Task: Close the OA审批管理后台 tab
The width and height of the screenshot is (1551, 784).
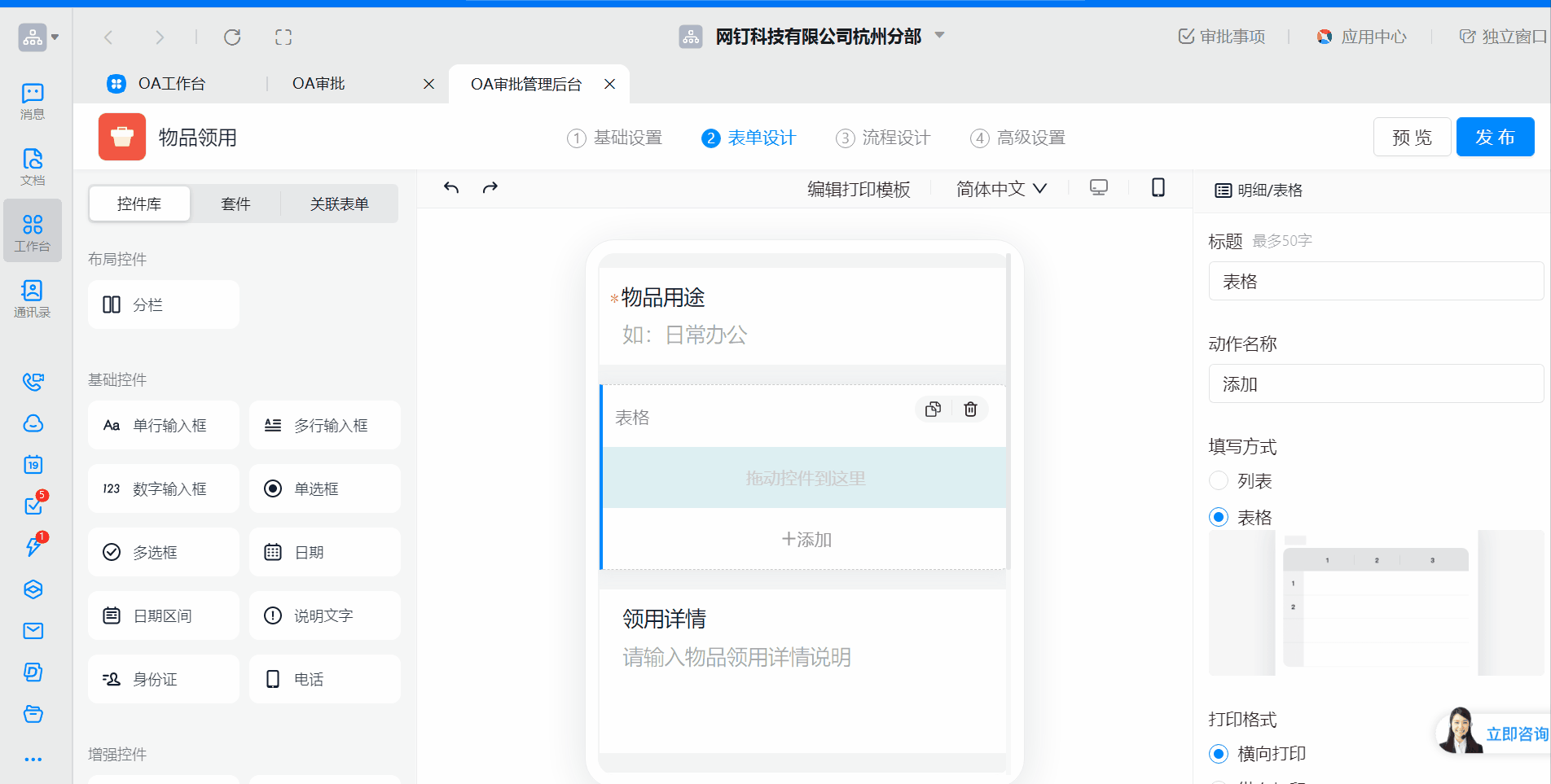Action: (x=609, y=84)
